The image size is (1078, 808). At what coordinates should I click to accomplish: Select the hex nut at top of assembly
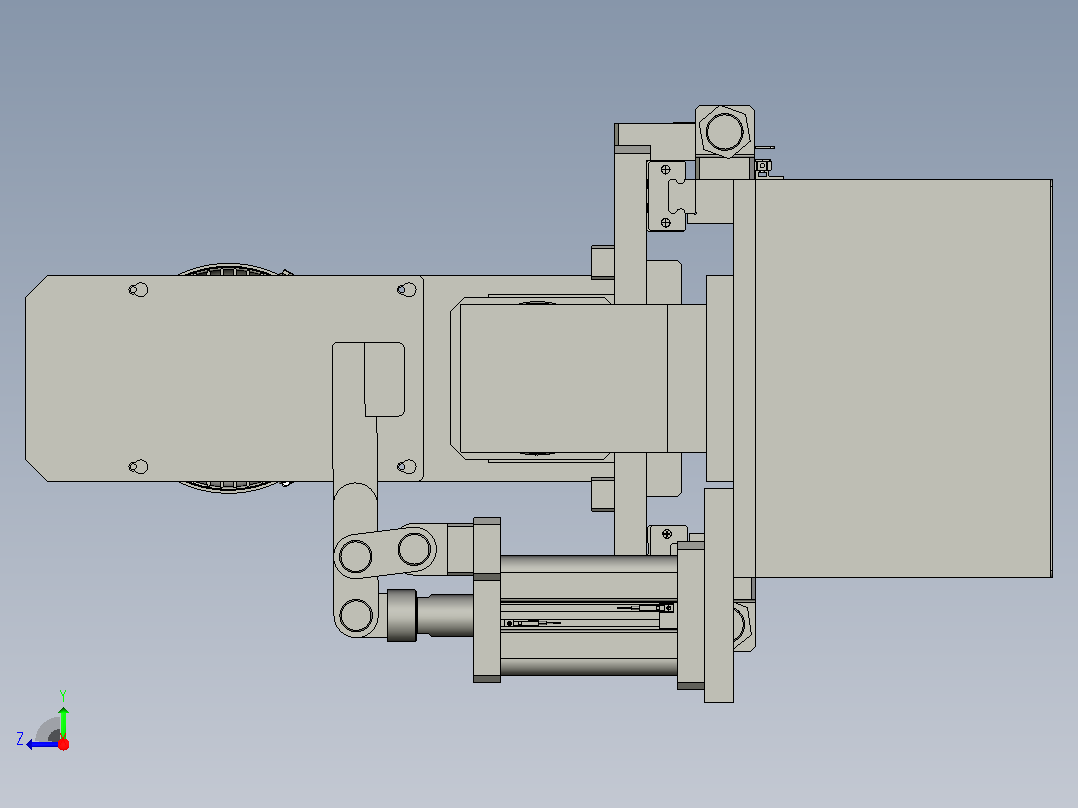tap(725, 131)
